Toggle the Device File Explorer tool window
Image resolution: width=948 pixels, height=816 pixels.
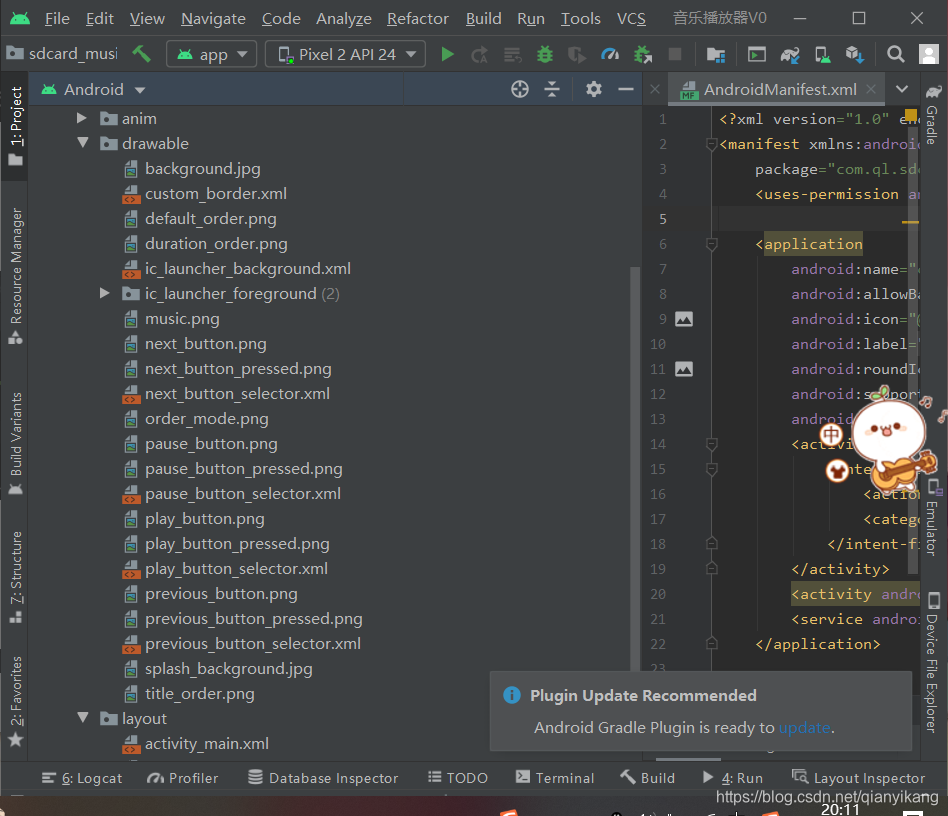933,662
